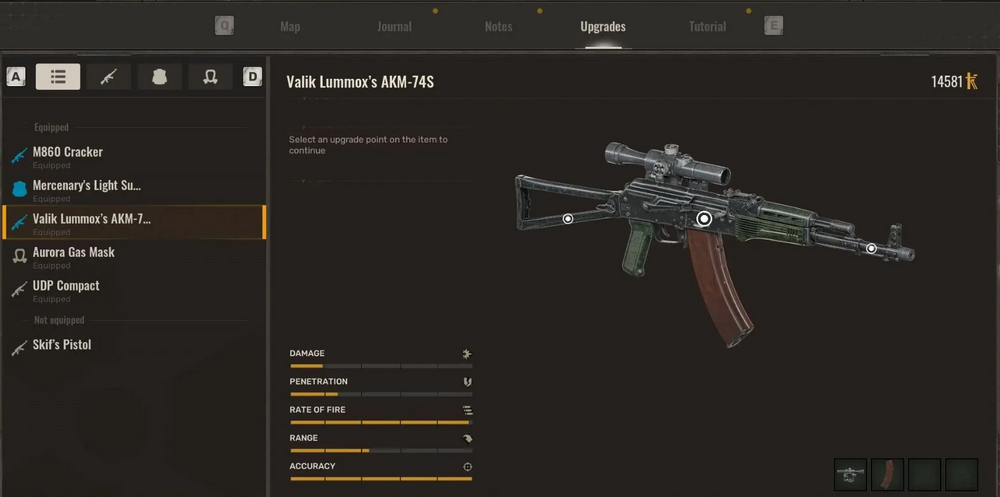Filter the item list by body armor
This screenshot has height=497, width=1000.
pos(159,77)
